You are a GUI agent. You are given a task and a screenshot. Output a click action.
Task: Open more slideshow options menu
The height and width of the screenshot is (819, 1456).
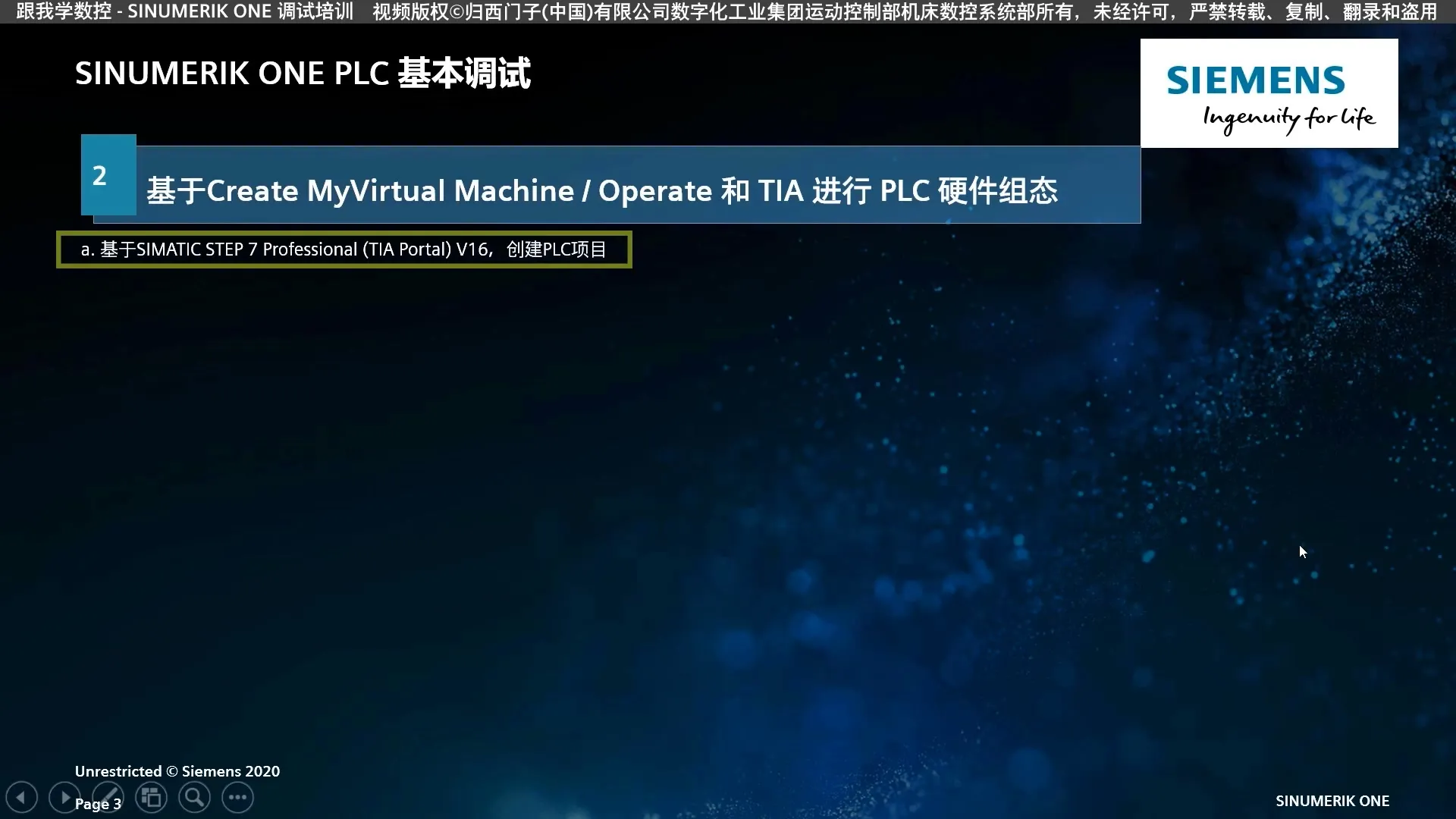tap(237, 798)
